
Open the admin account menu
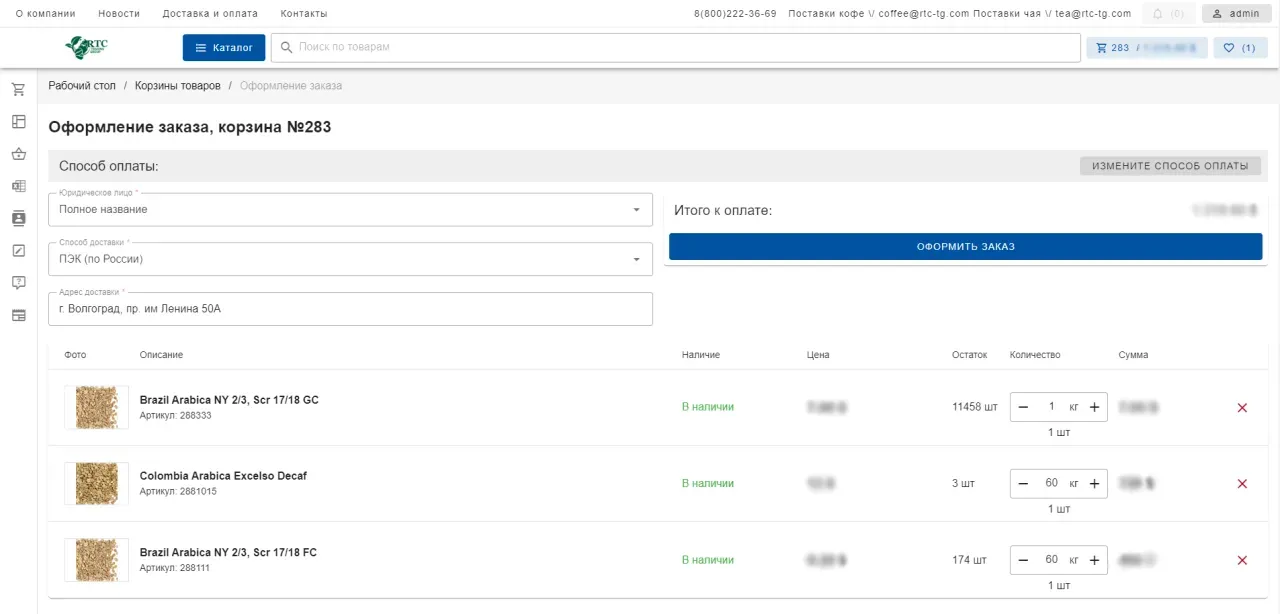(x=1236, y=13)
